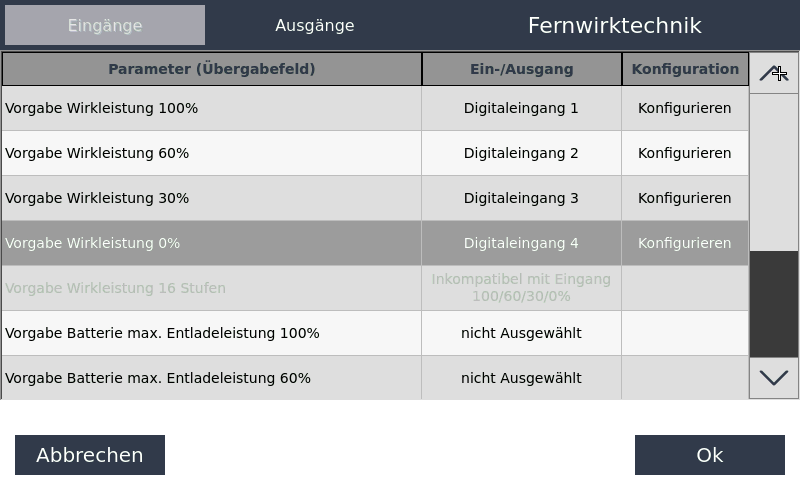Configure Vorgabe Wirkleistung 100% input
This screenshot has width=800, height=480.
[685, 108]
